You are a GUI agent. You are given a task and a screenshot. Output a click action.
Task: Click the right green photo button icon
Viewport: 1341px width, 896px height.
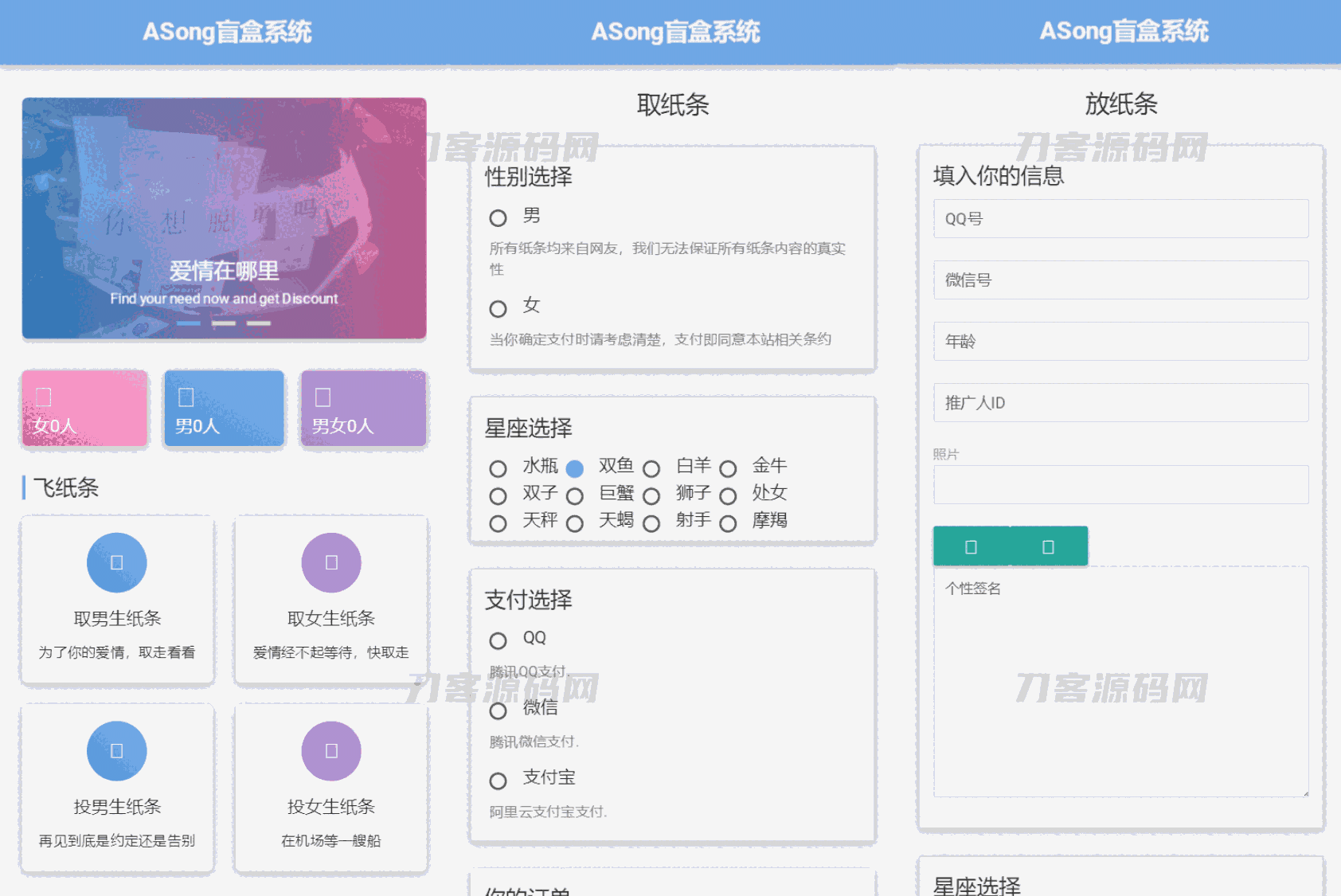[1049, 546]
